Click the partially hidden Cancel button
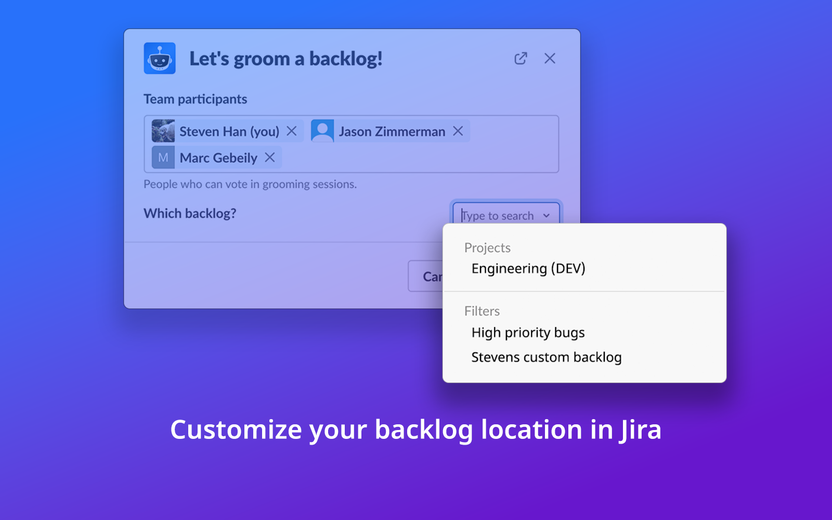Image resolution: width=832 pixels, height=520 pixels. 426,276
